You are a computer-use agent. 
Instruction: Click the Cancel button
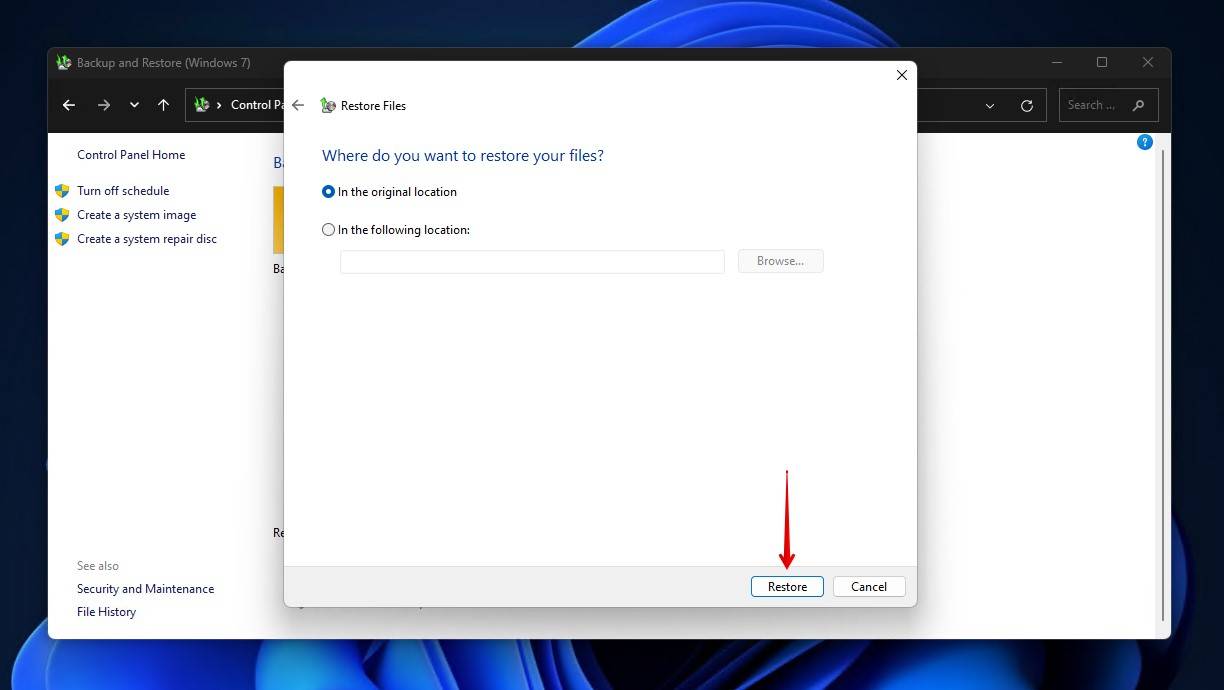tap(868, 586)
